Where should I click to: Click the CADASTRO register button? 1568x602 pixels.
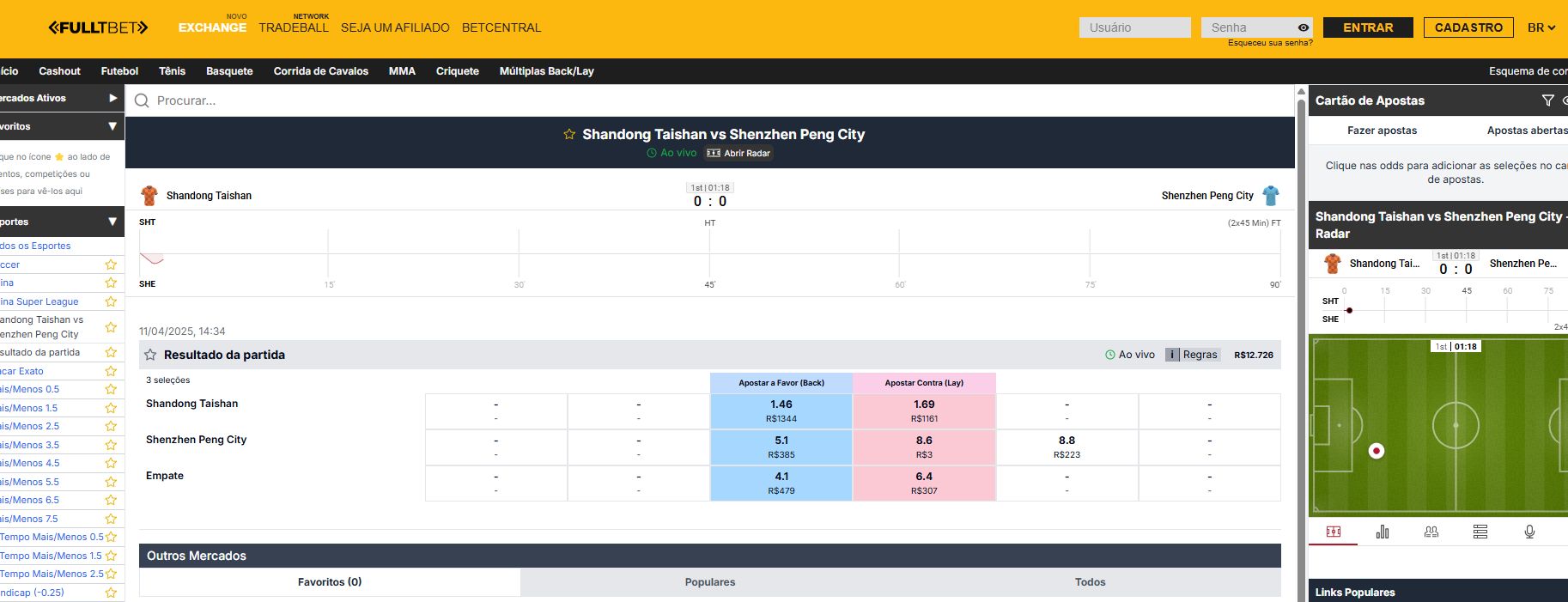click(x=1468, y=27)
